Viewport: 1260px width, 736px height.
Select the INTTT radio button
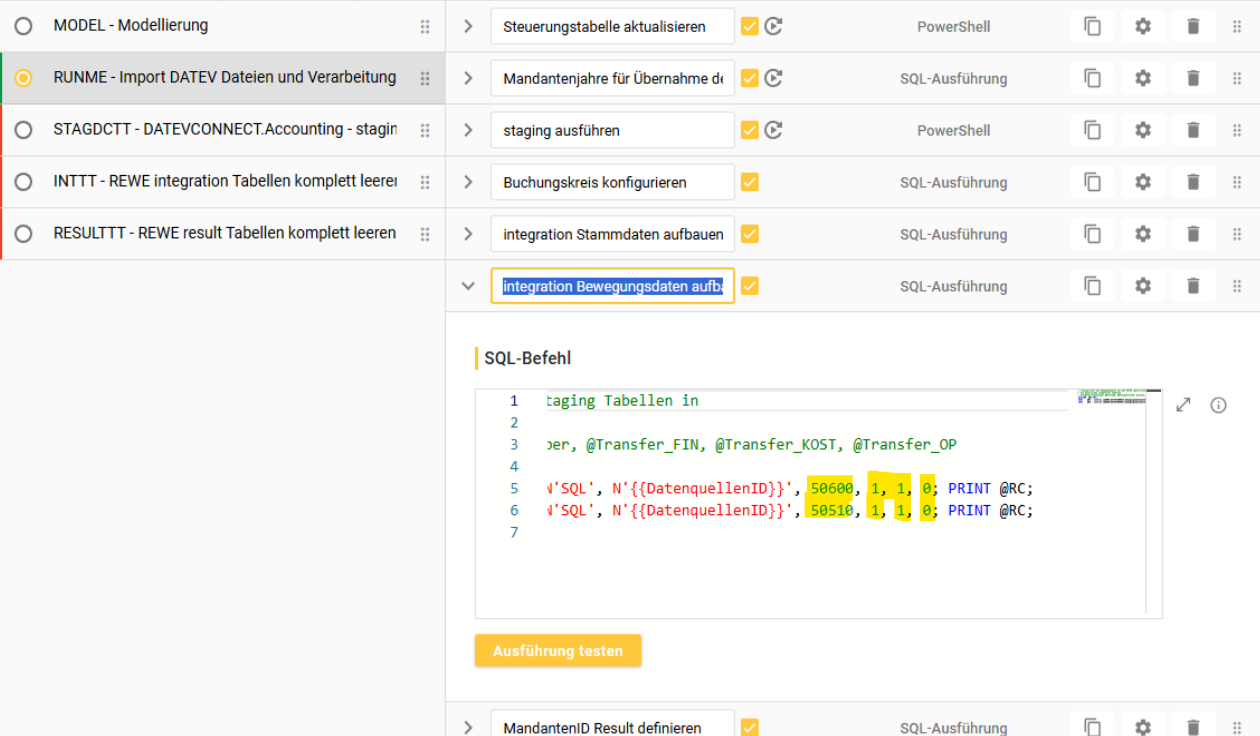coord(23,182)
